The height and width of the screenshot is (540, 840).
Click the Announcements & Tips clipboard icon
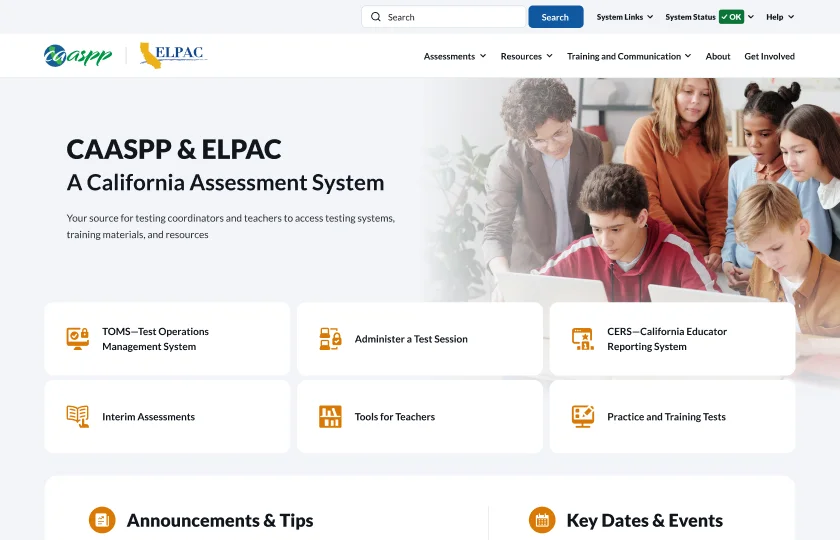click(102, 520)
